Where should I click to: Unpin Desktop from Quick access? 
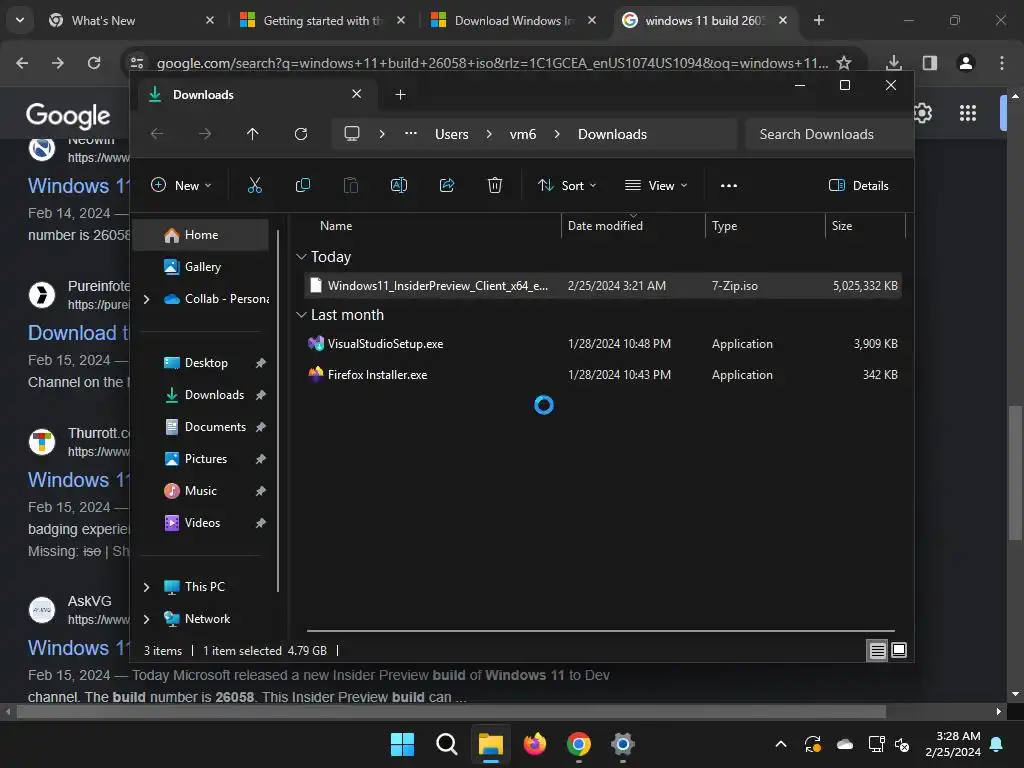(x=261, y=363)
